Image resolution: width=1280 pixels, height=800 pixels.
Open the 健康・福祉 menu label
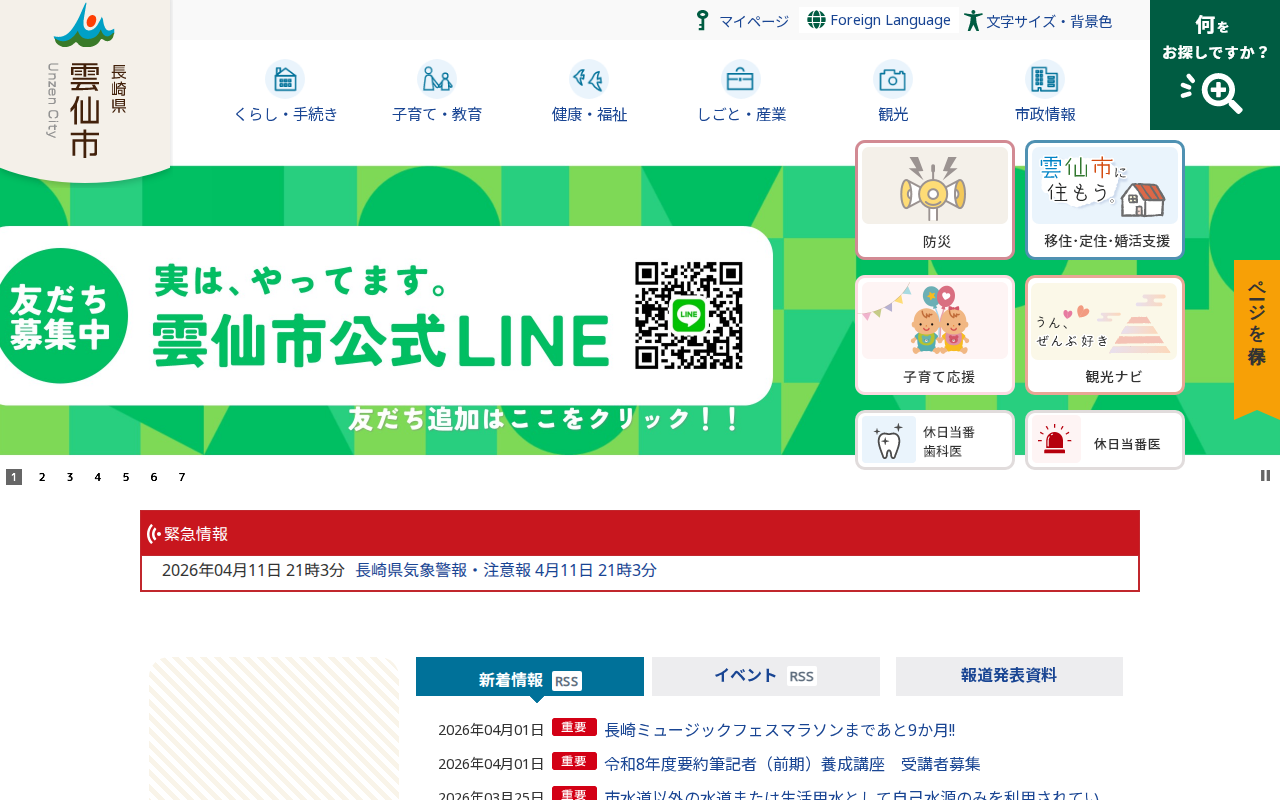[589, 114]
